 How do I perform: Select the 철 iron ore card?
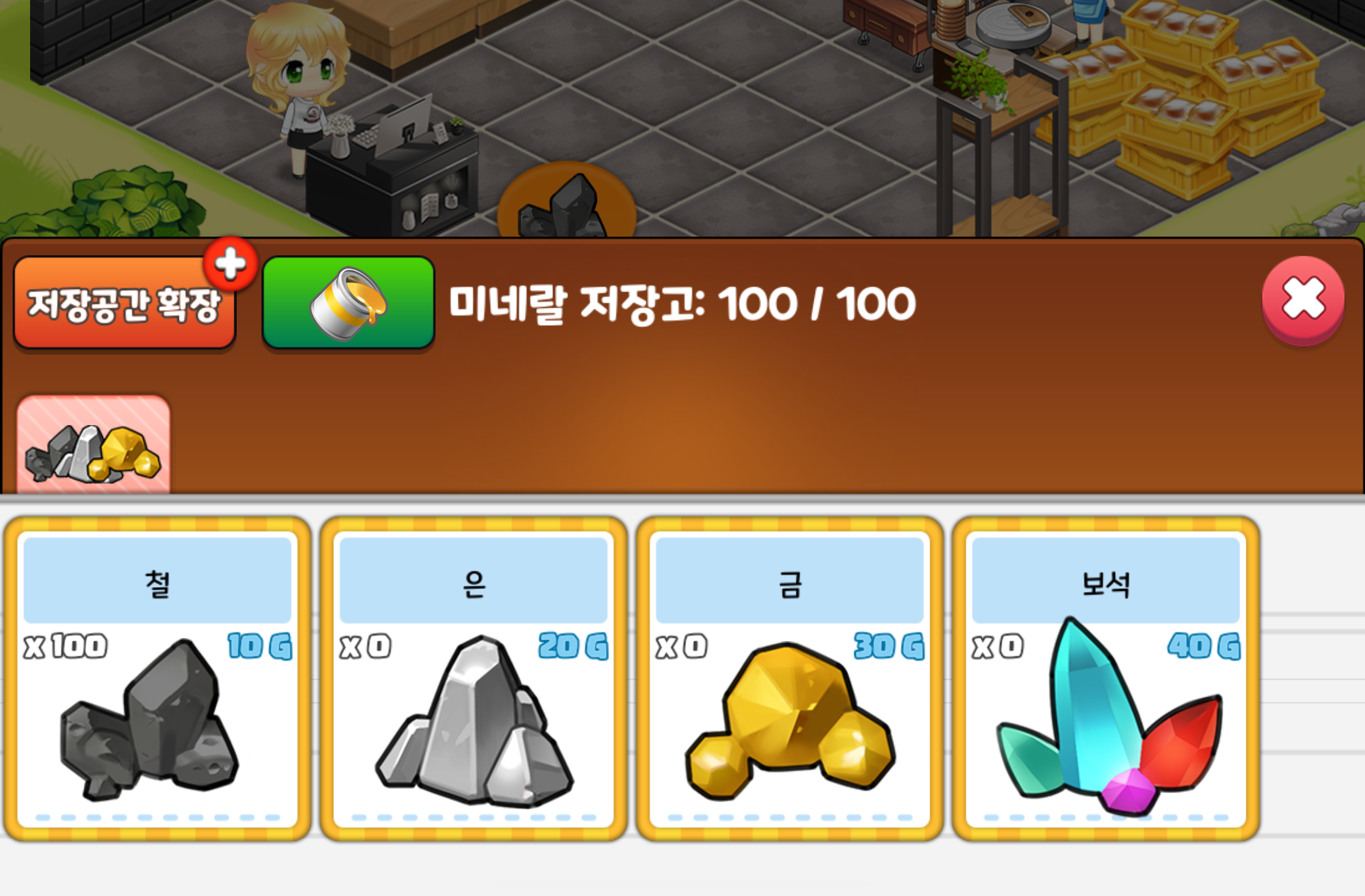click(157, 679)
